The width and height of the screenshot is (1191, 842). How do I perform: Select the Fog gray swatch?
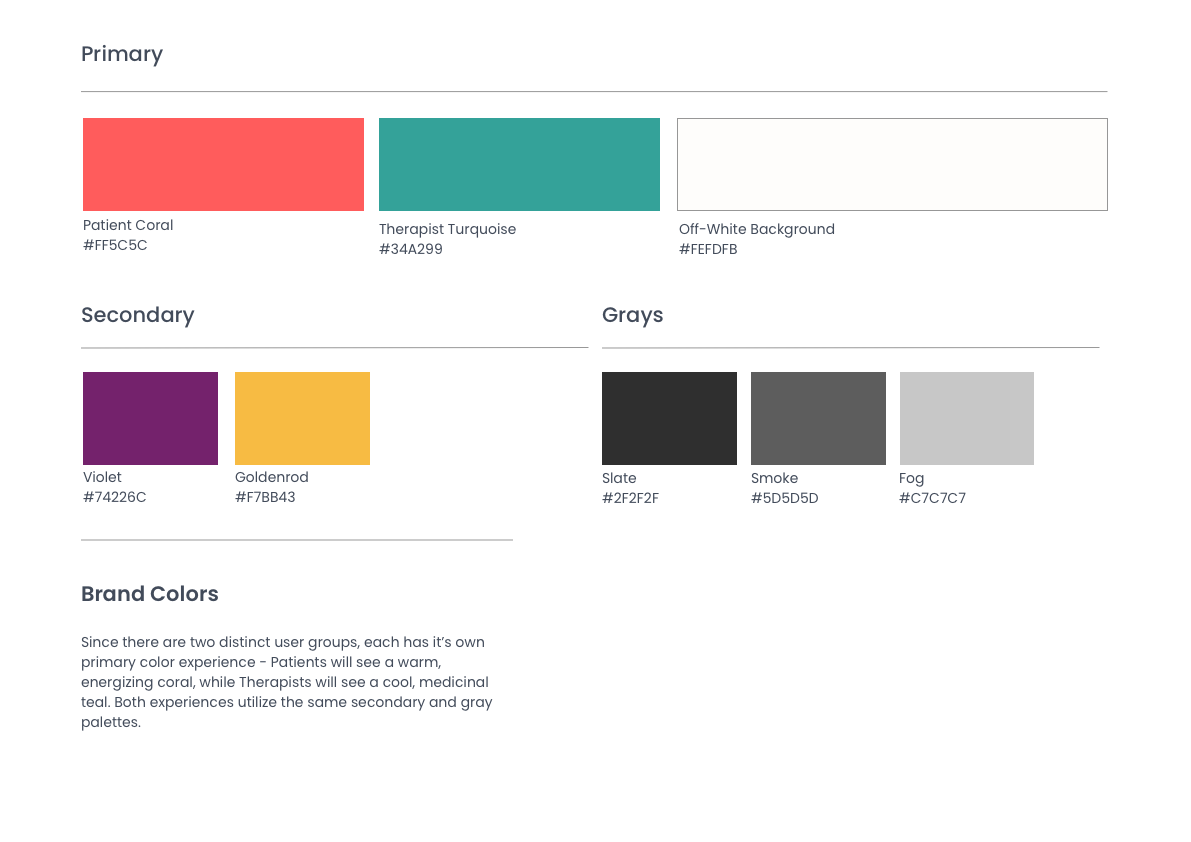click(x=966, y=418)
